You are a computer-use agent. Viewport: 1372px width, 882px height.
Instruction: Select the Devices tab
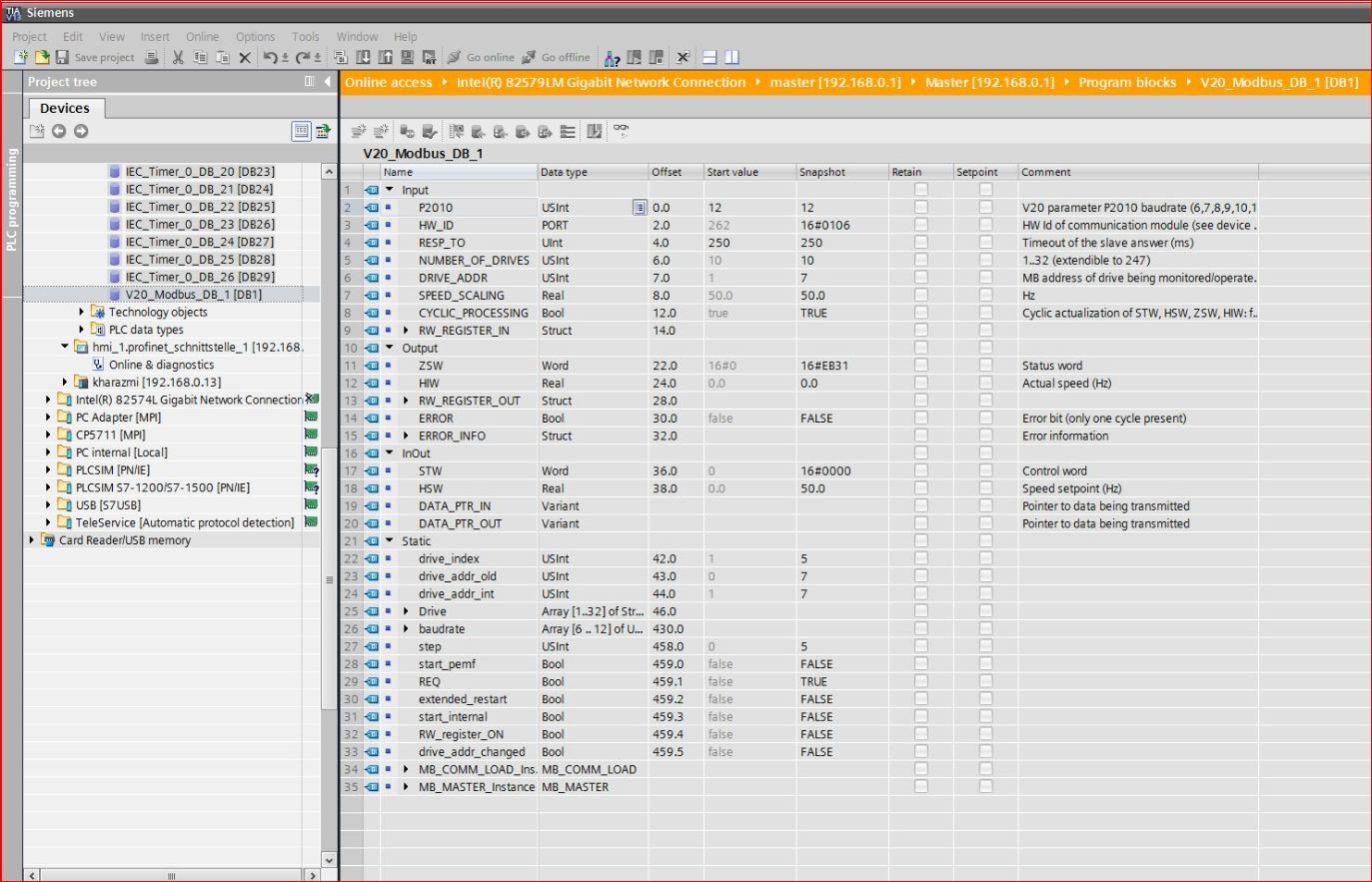point(64,108)
